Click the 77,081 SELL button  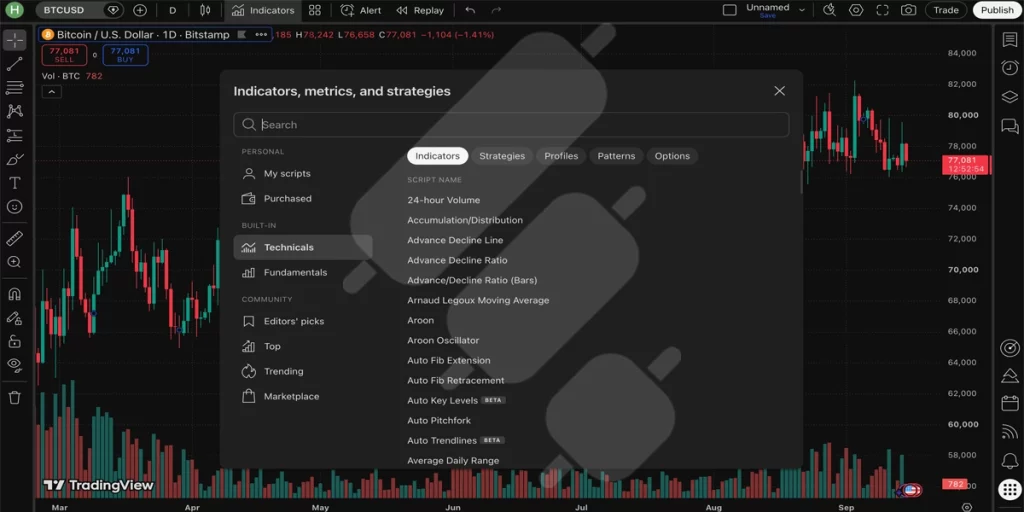point(64,55)
